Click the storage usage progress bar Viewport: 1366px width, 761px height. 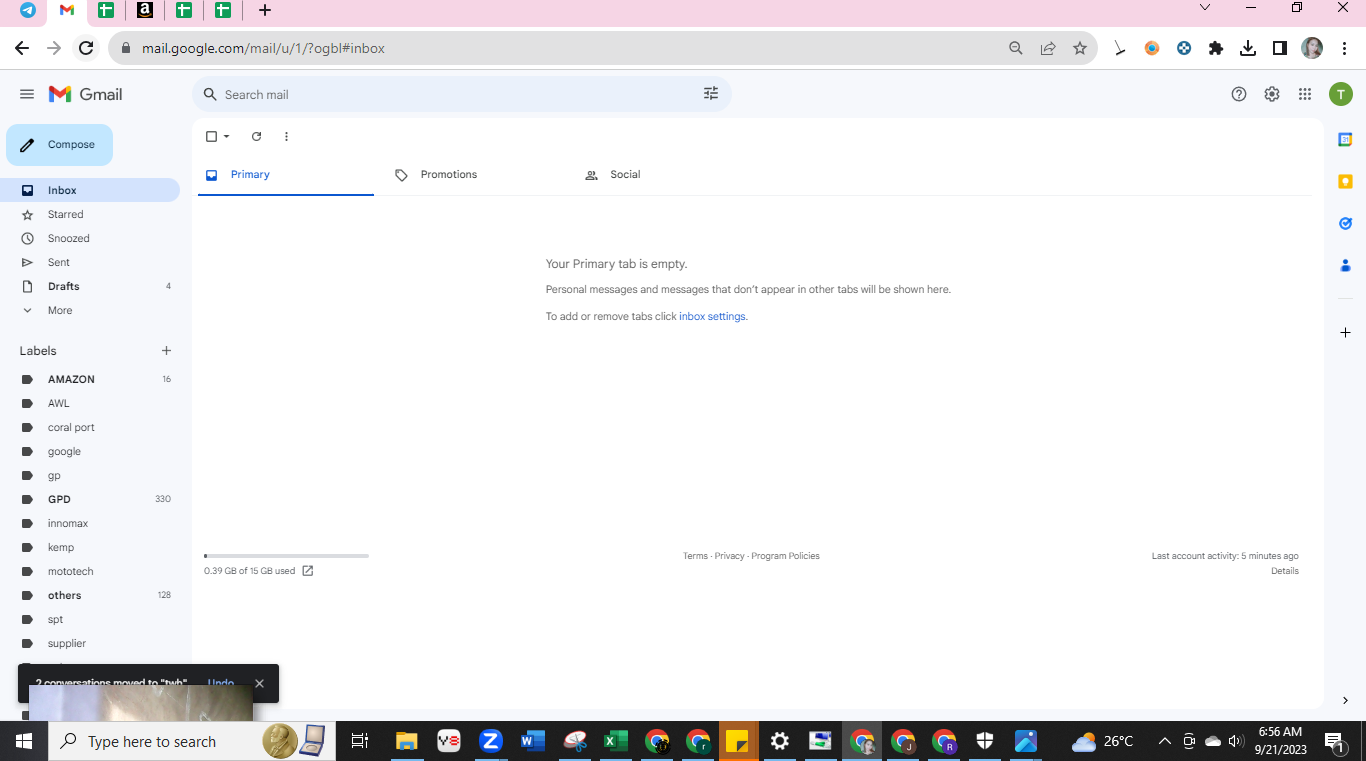286,556
